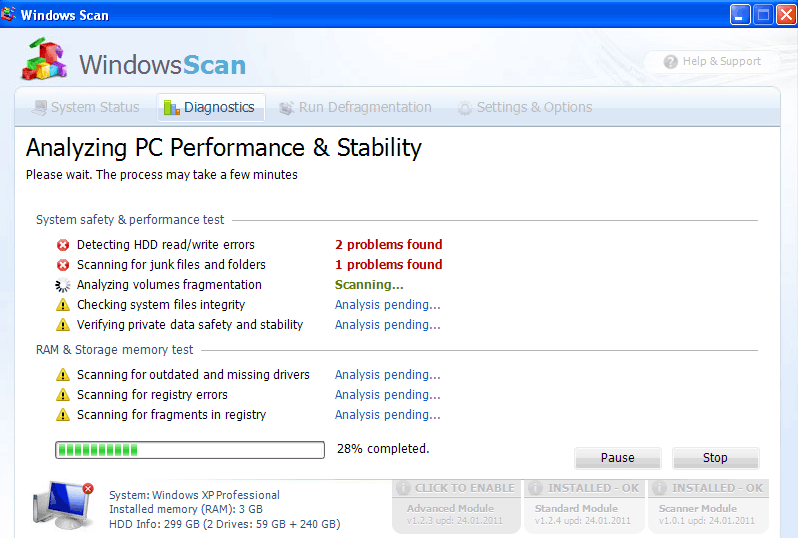
Task: Click the green scan progress bar
Action: click(190, 450)
